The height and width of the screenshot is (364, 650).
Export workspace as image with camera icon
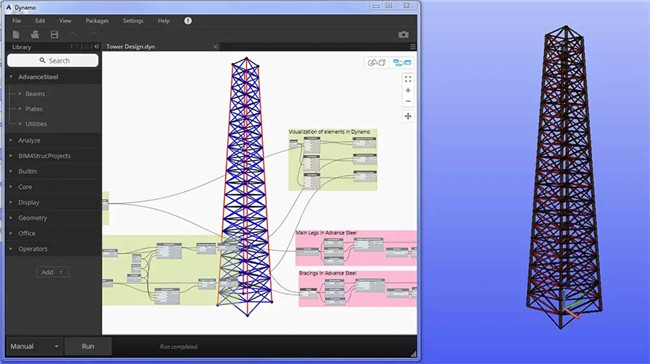click(x=403, y=34)
